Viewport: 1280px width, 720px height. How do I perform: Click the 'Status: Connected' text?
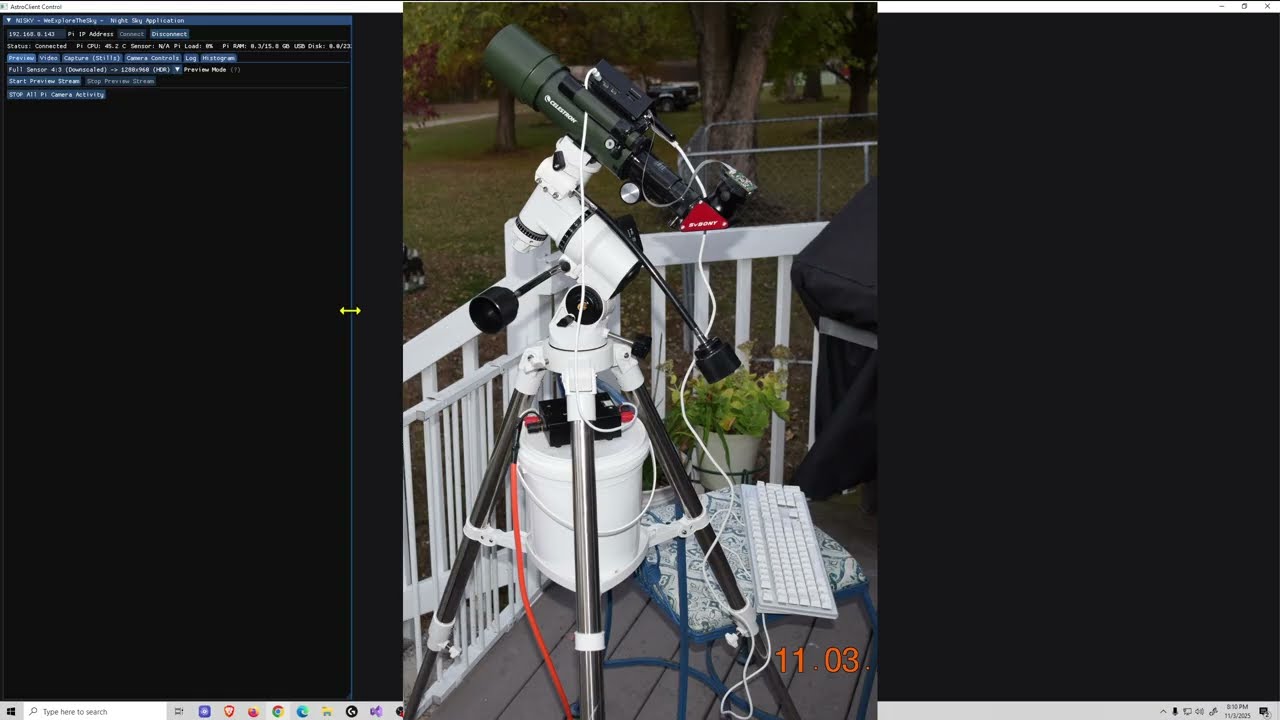[37, 46]
